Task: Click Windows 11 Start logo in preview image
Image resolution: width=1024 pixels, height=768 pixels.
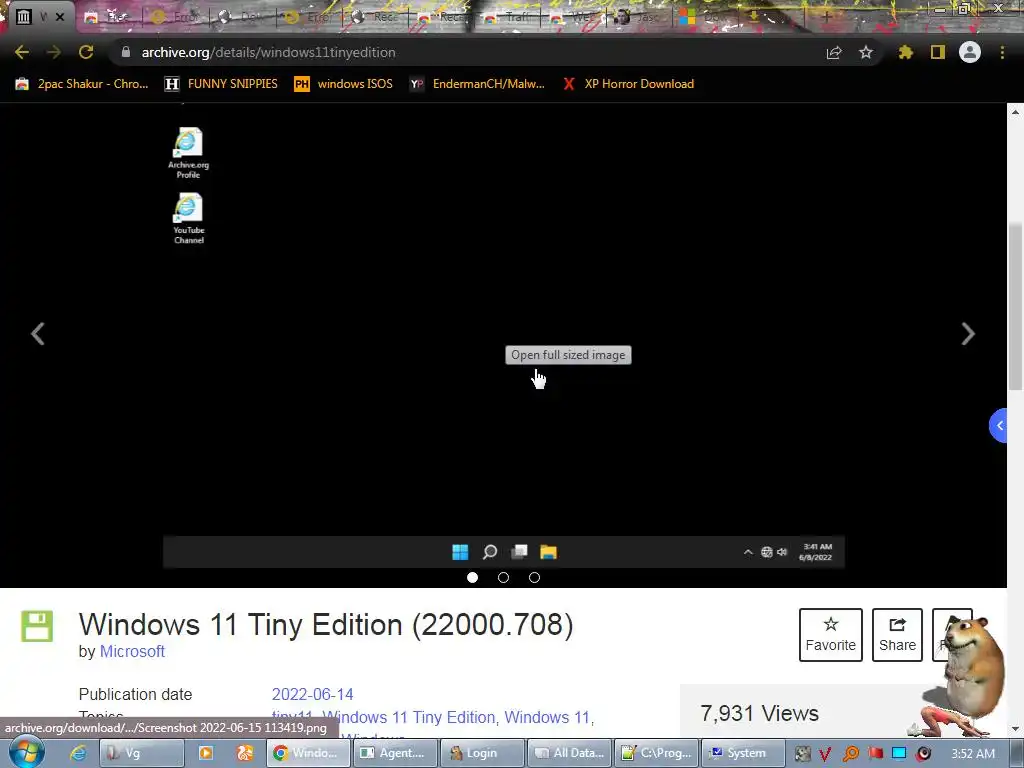Action: (460, 552)
